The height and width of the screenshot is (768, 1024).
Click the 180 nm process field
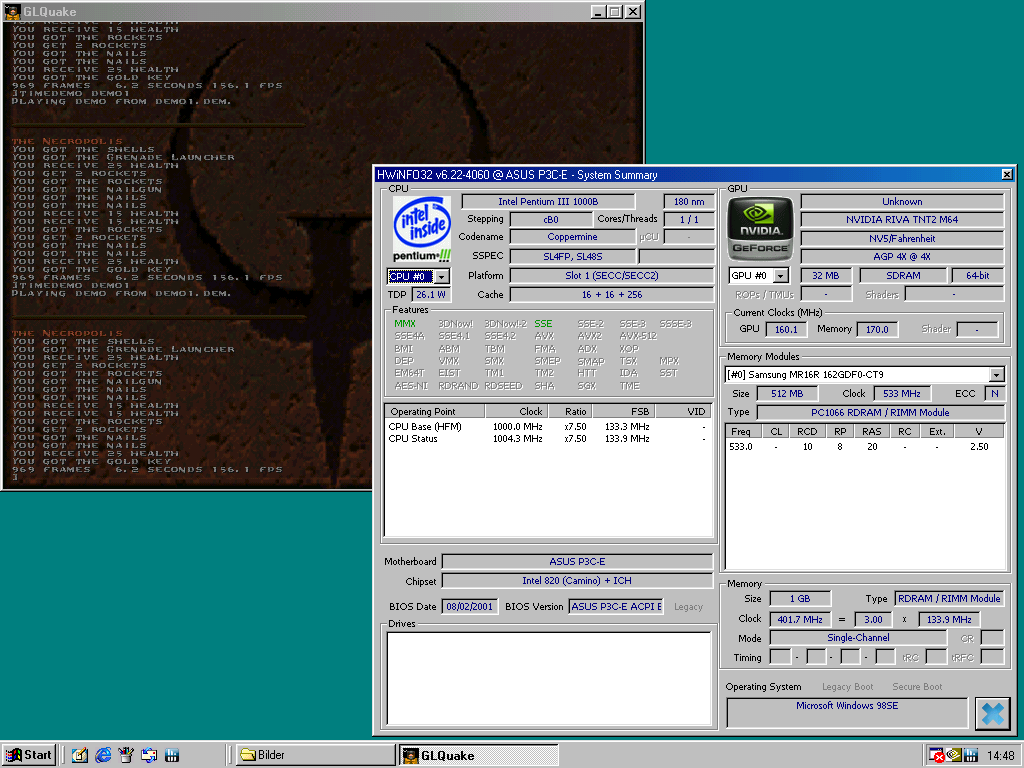[x=689, y=202]
